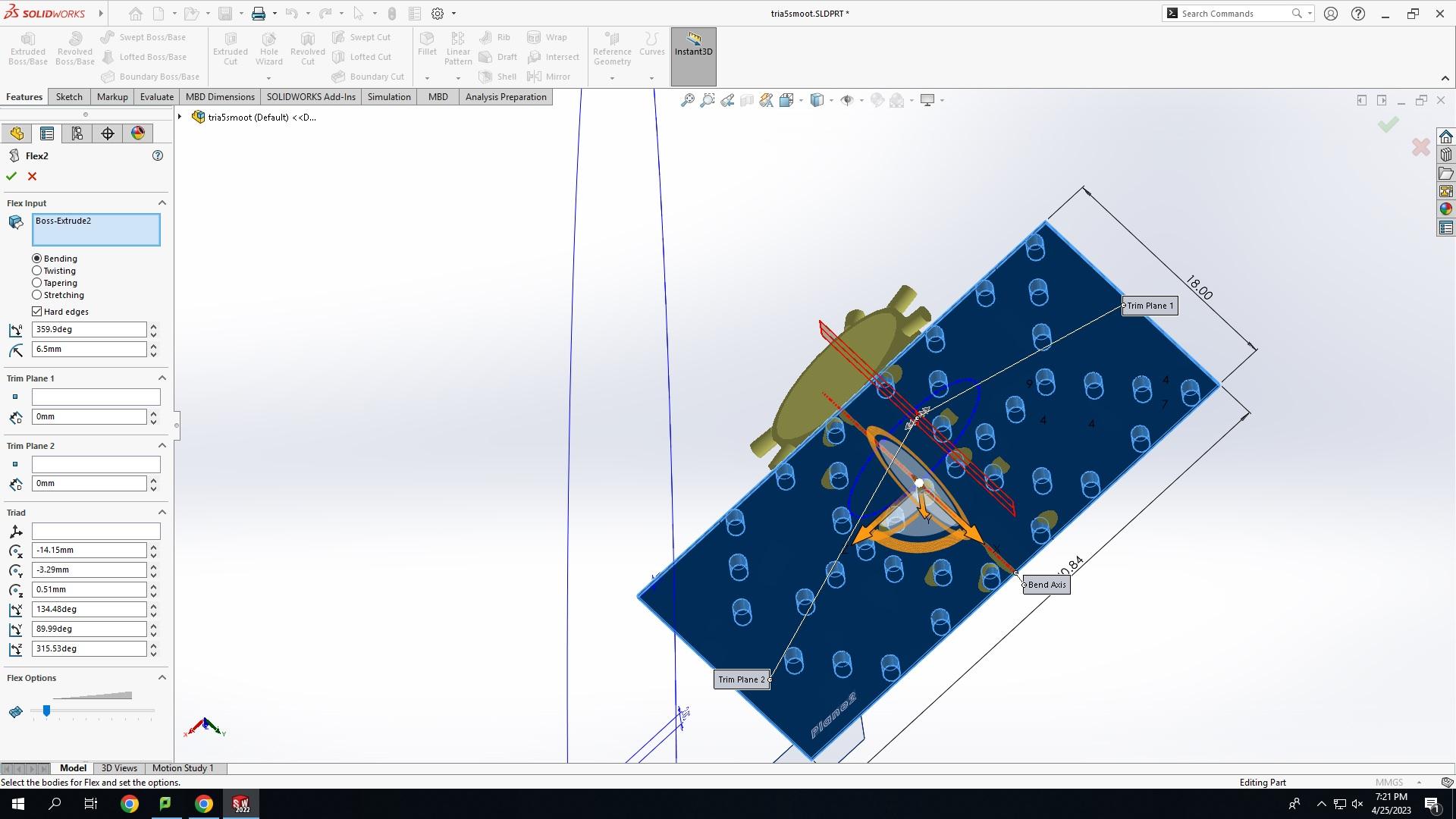The image size is (1456, 819).
Task: Click Zoom to Fit magnifier icon
Action: (688, 100)
